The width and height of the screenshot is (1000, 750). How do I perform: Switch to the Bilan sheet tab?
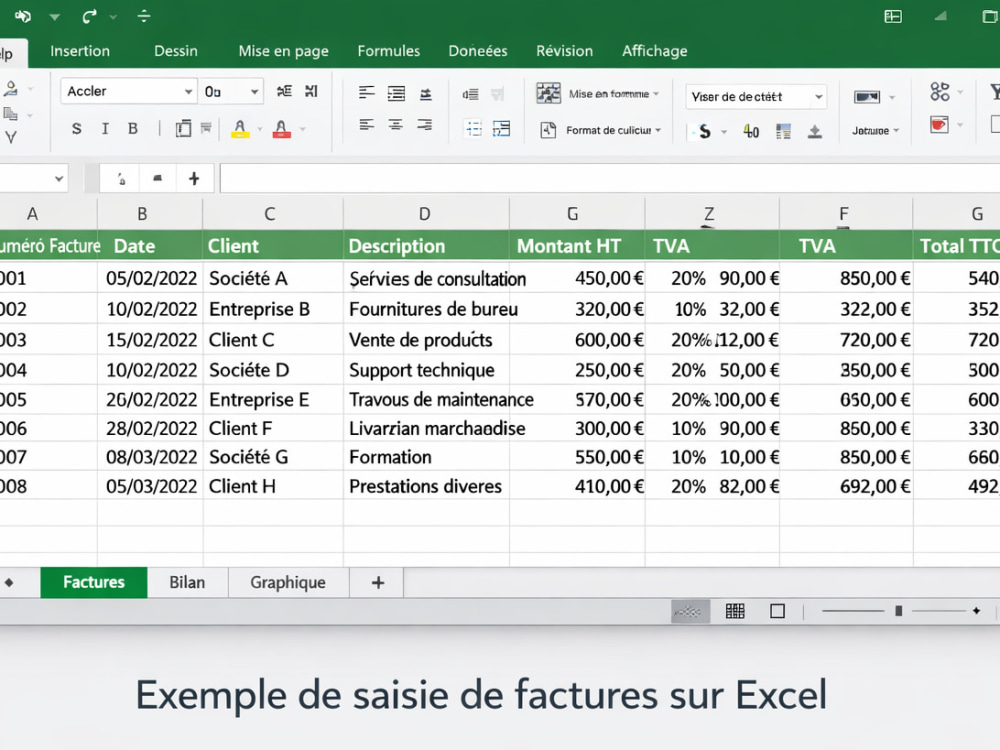[188, 582]
